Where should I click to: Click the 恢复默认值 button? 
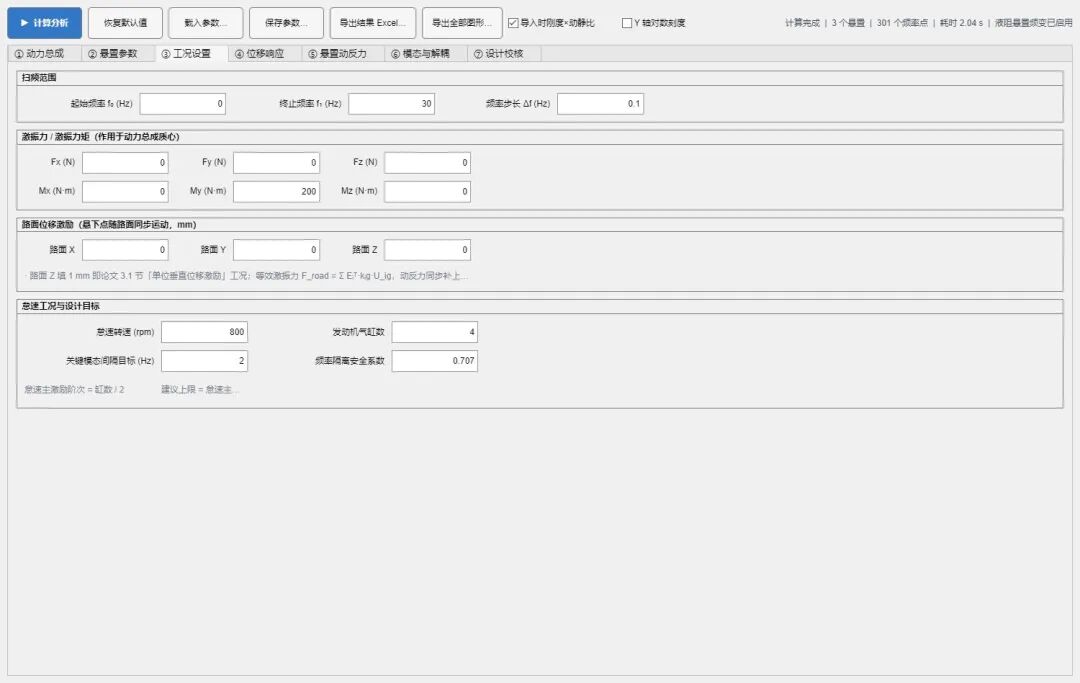click(x=125, y=23)
